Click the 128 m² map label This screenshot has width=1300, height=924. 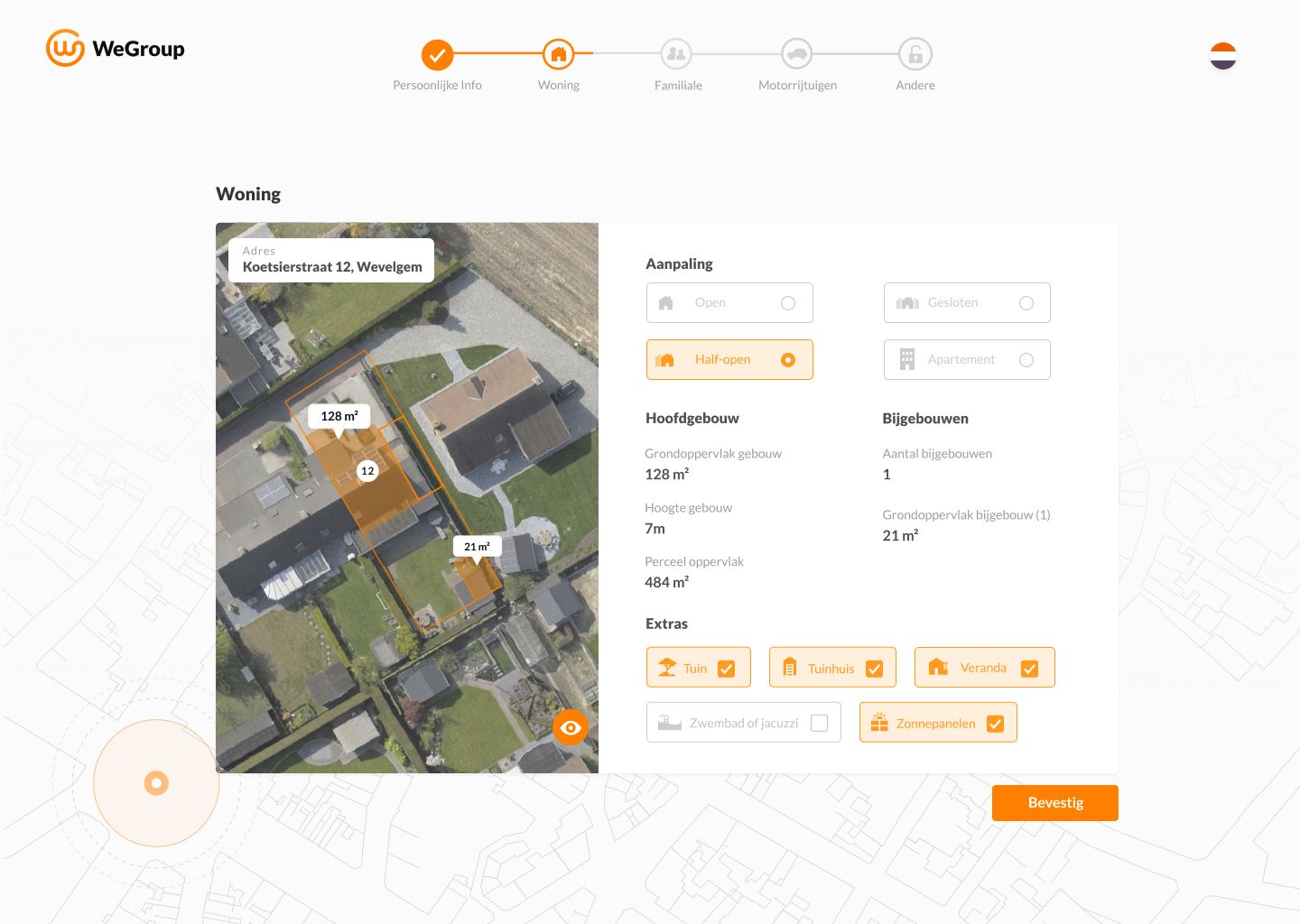[x=339, y=416]
